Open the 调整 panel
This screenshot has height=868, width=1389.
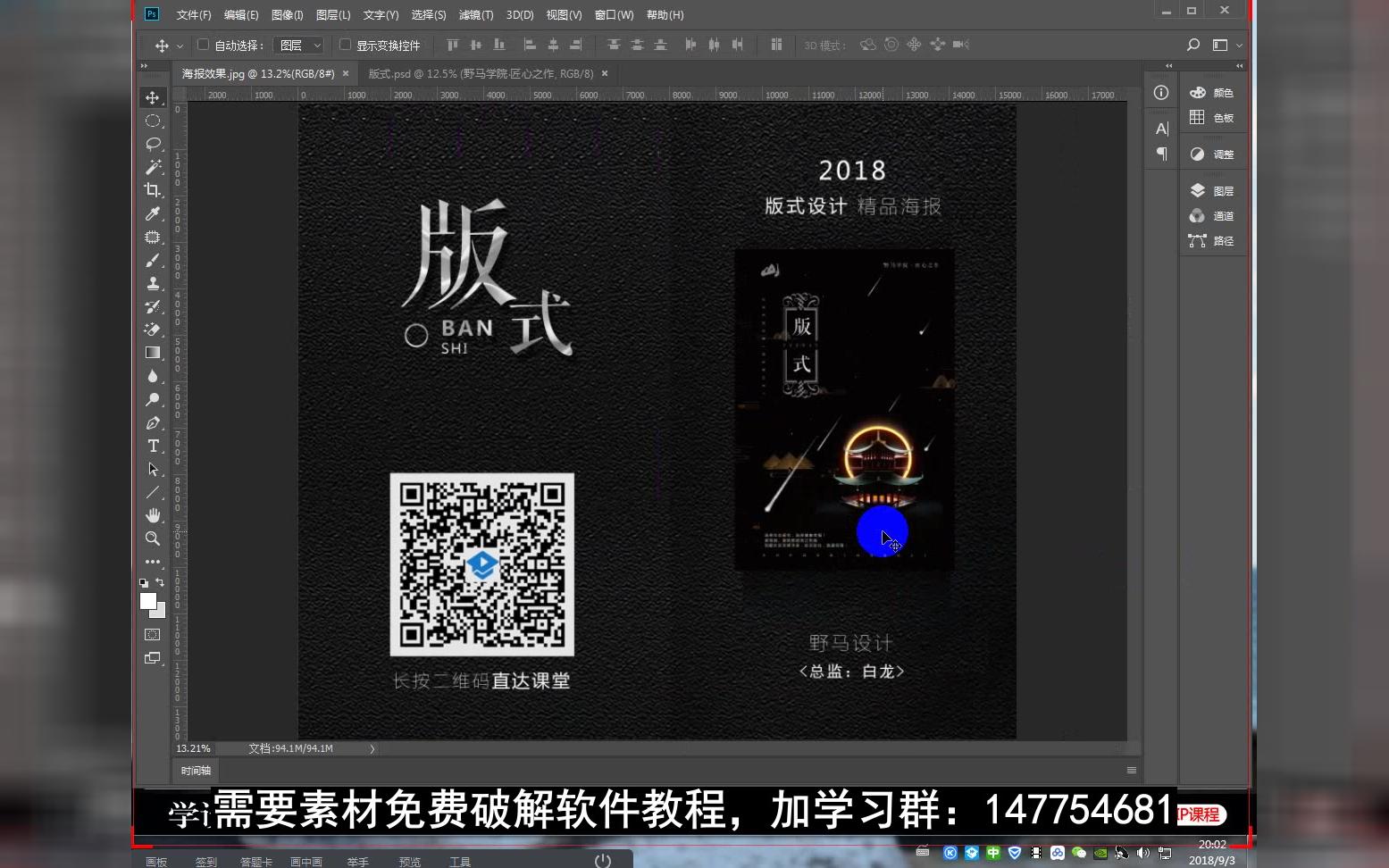pyautogui.click(x=1212, y=154)
